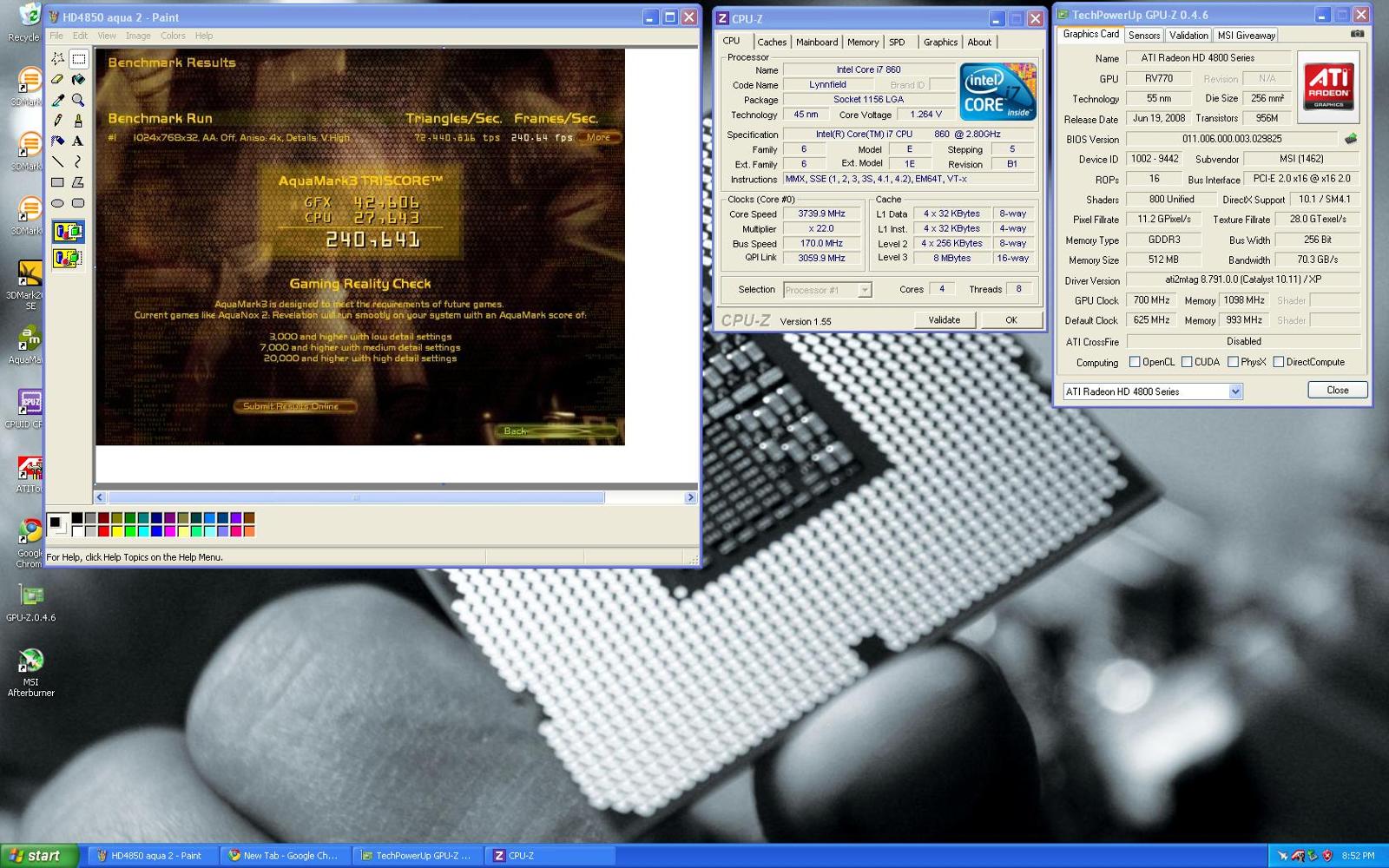The image size is (1389, 868).
Task: Open the Help menu in Paint
Action: click(x=204, y=36)
